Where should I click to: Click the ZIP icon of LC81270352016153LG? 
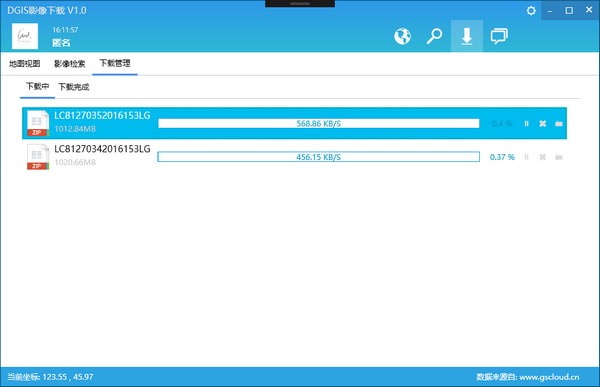(x=38, y=123)
